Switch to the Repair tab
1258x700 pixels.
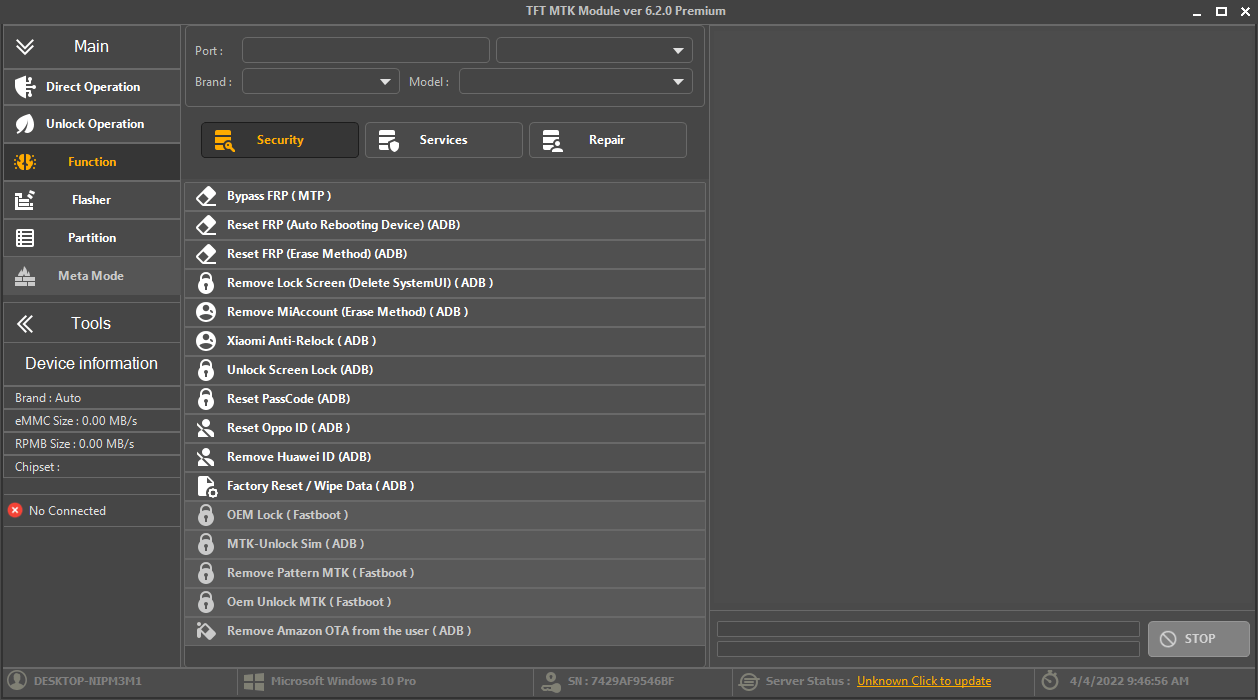pyautogui.click(x=607, y=140)
